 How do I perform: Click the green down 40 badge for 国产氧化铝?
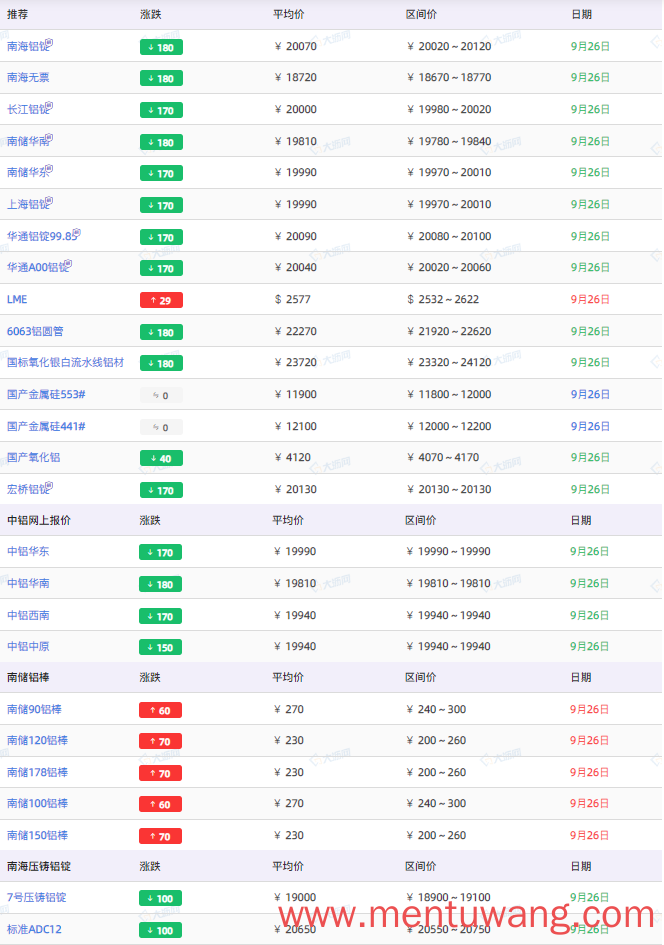161,458
